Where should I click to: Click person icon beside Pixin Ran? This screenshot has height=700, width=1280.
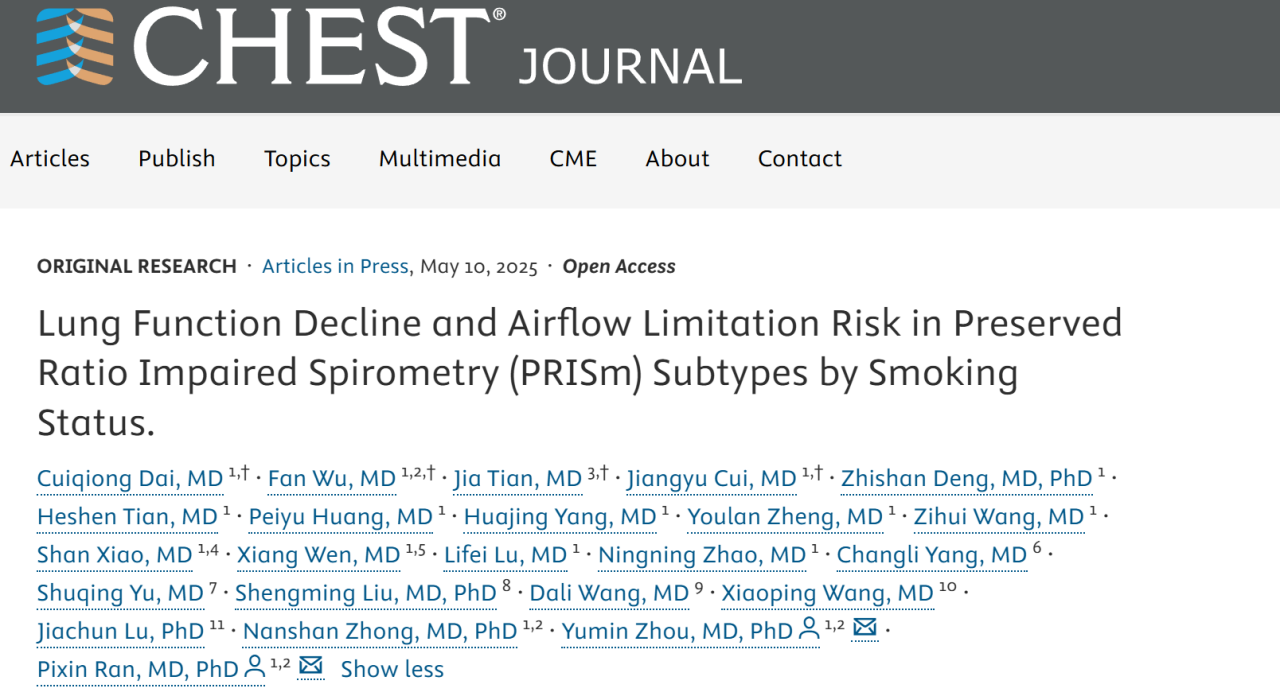(255, 667)
